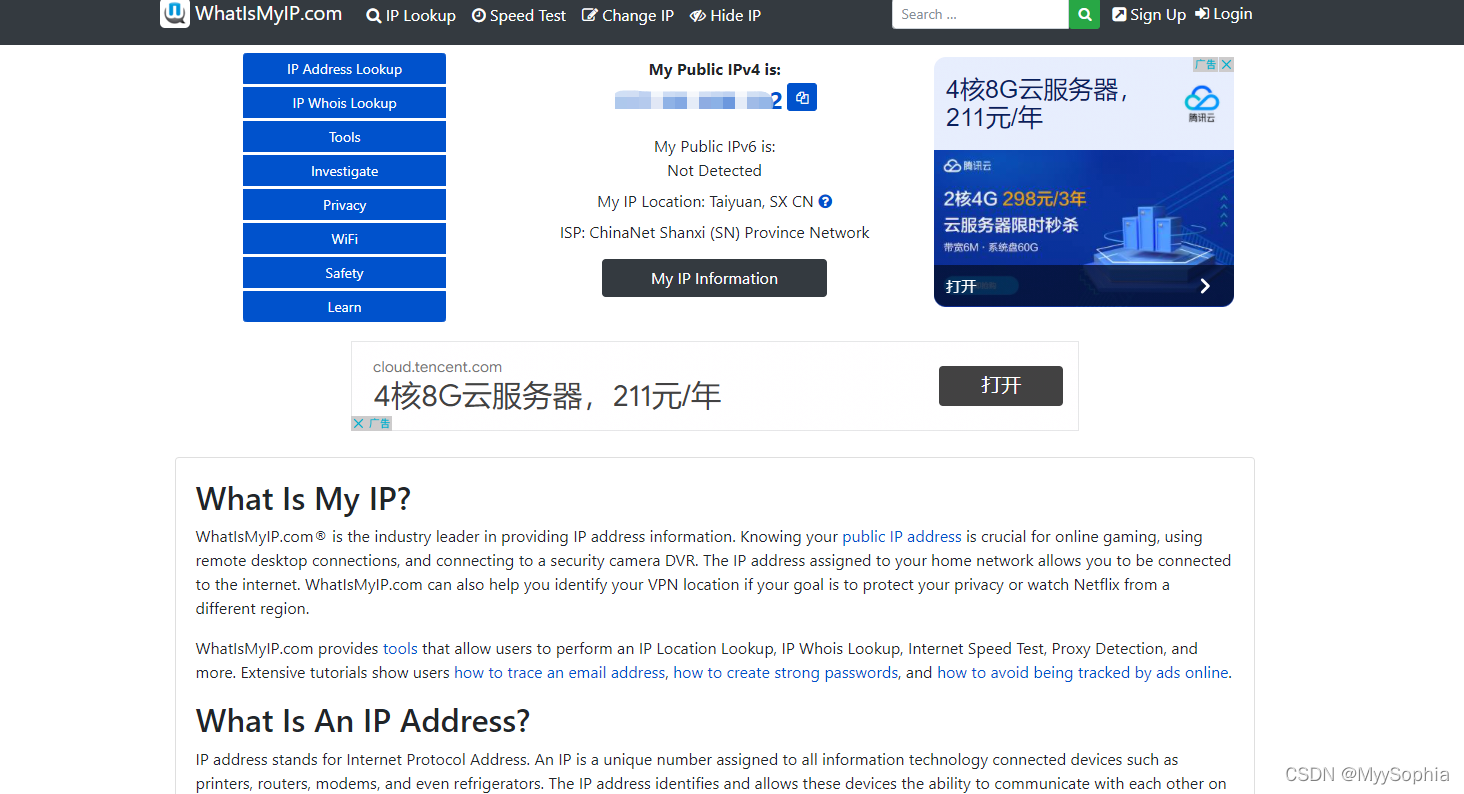The width and height of the screenshot is (1464, 794).
Task: Open how to trace an email address link
Action: coord(560,672)
